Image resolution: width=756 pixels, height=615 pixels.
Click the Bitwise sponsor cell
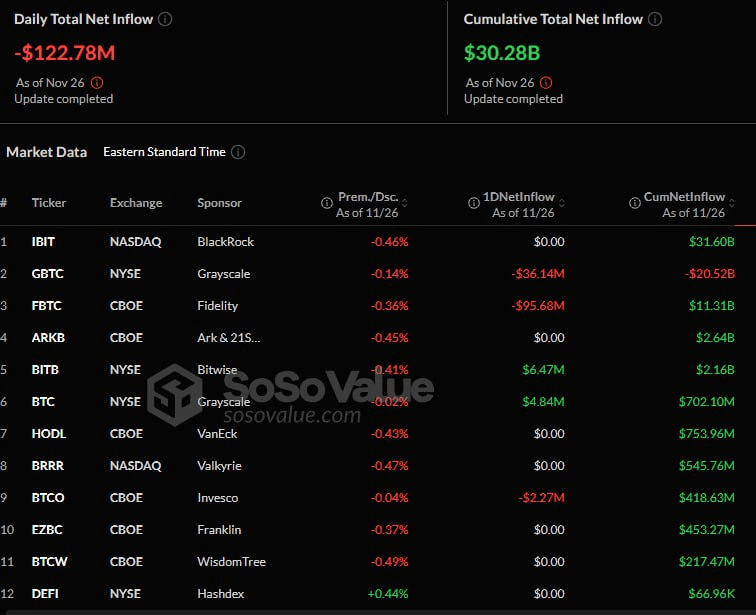[217, 370]
